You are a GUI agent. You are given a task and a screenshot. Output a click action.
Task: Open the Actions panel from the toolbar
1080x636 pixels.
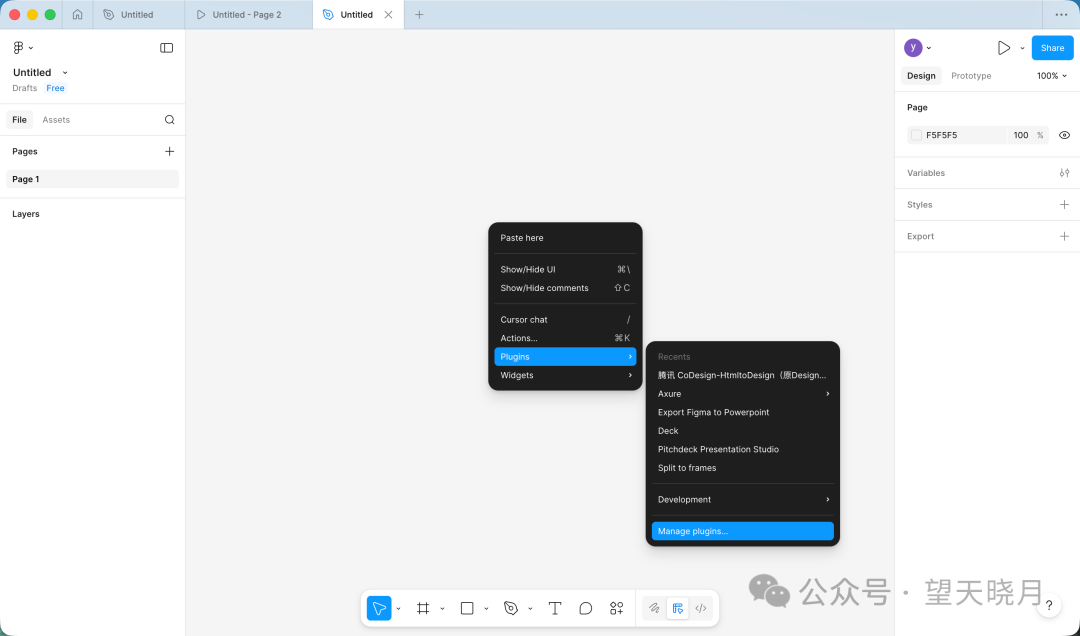point(616,607)
